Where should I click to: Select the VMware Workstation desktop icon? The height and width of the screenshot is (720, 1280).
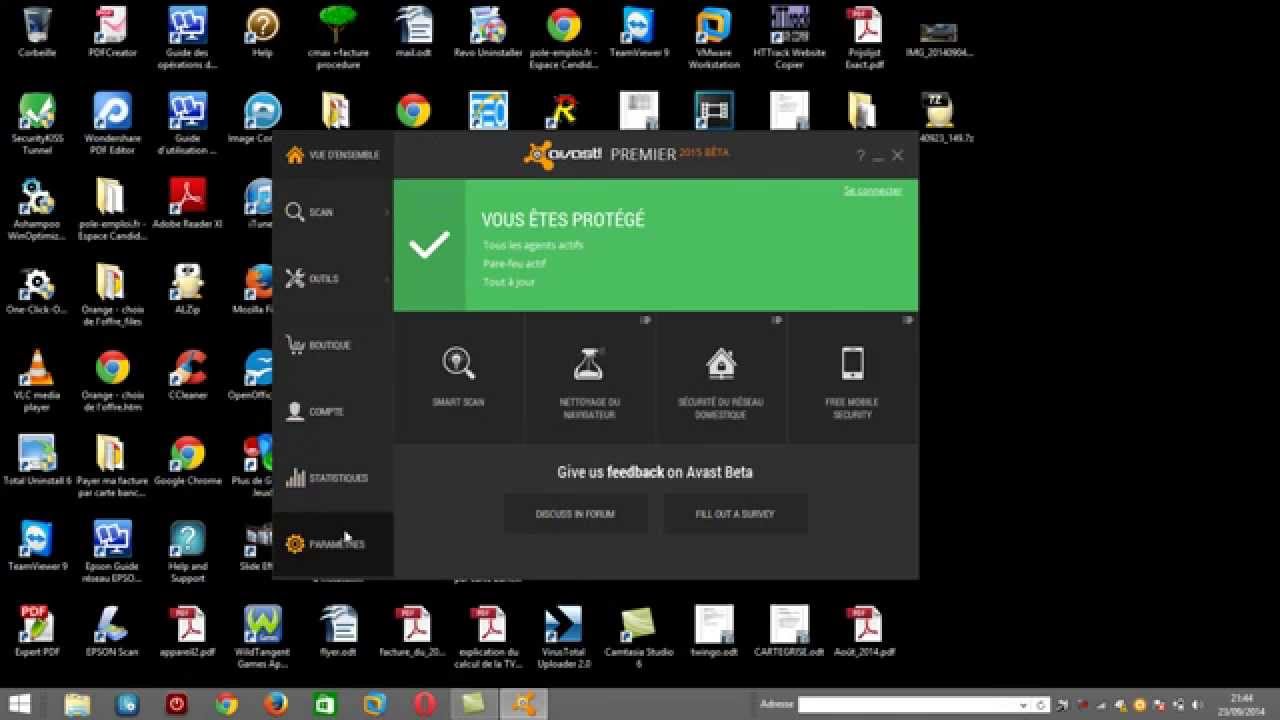pos(714,38)
